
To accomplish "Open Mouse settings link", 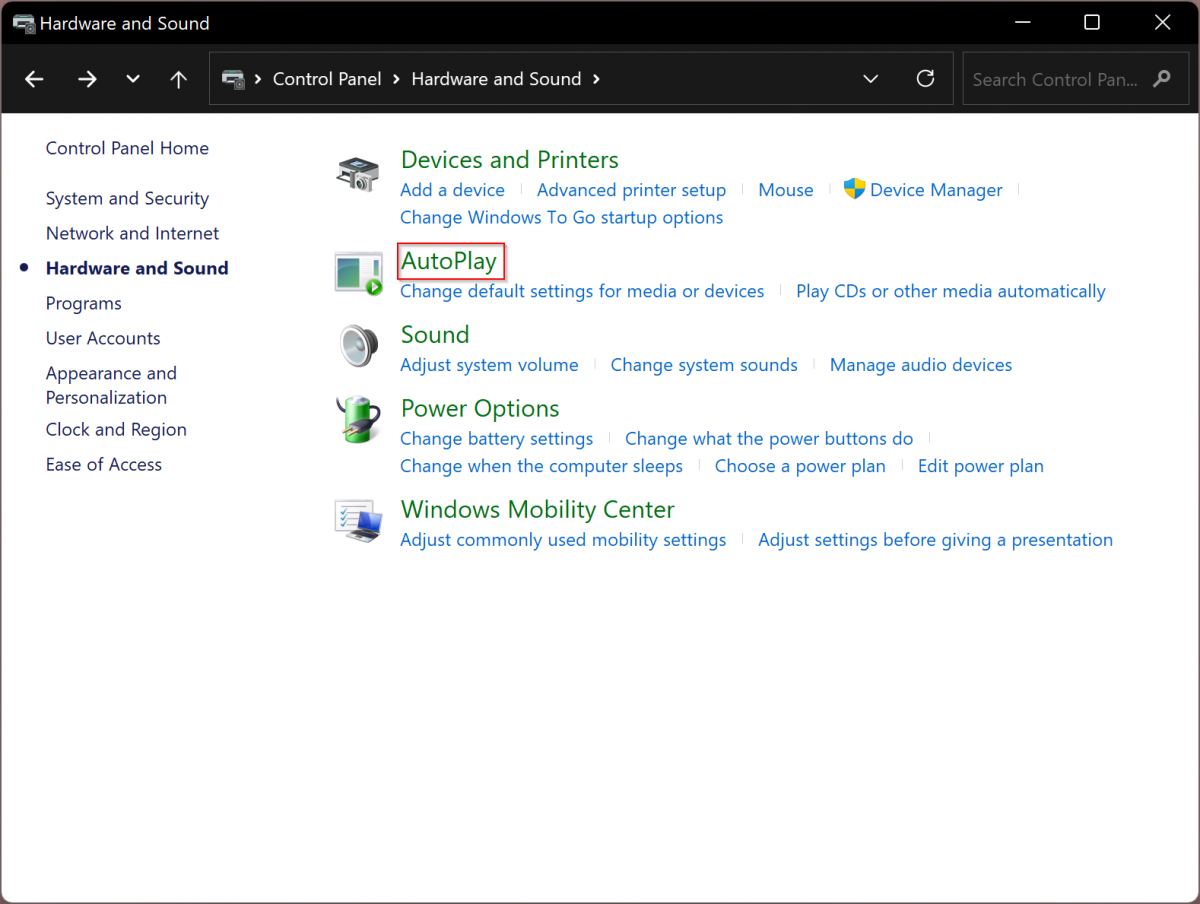I will 786,190.
